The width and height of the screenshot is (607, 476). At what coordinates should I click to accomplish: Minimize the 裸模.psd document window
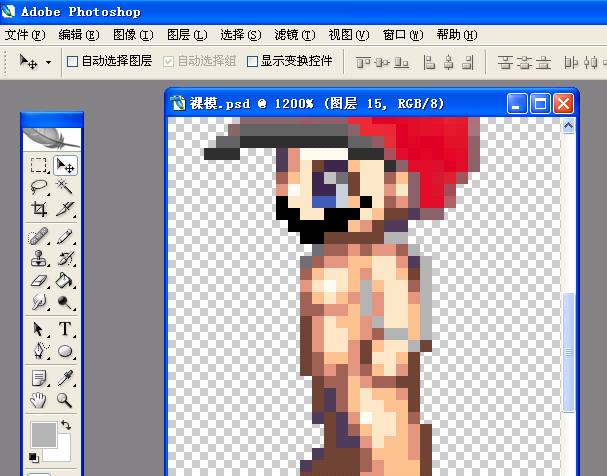click(517, 104)
